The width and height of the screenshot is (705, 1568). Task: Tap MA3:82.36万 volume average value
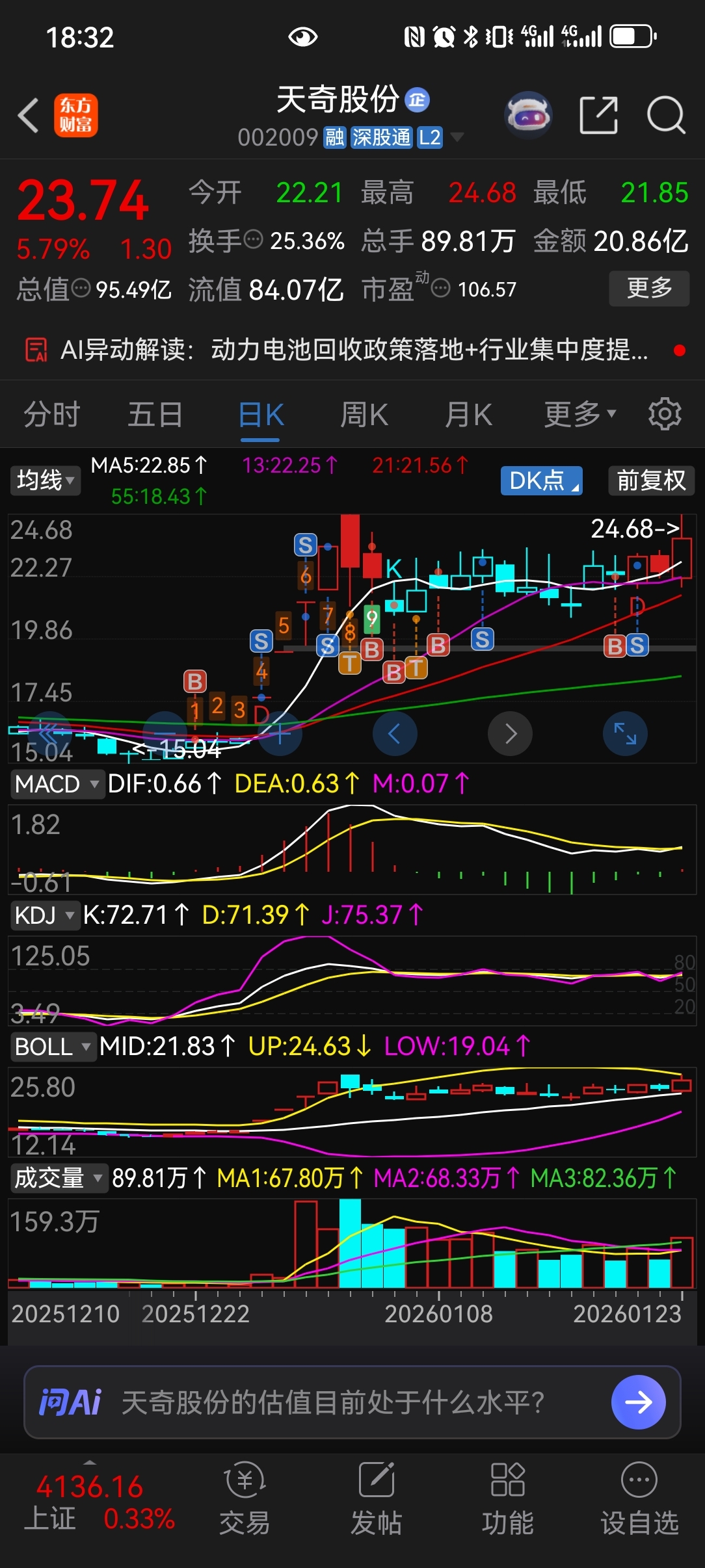pos(604,1178)
